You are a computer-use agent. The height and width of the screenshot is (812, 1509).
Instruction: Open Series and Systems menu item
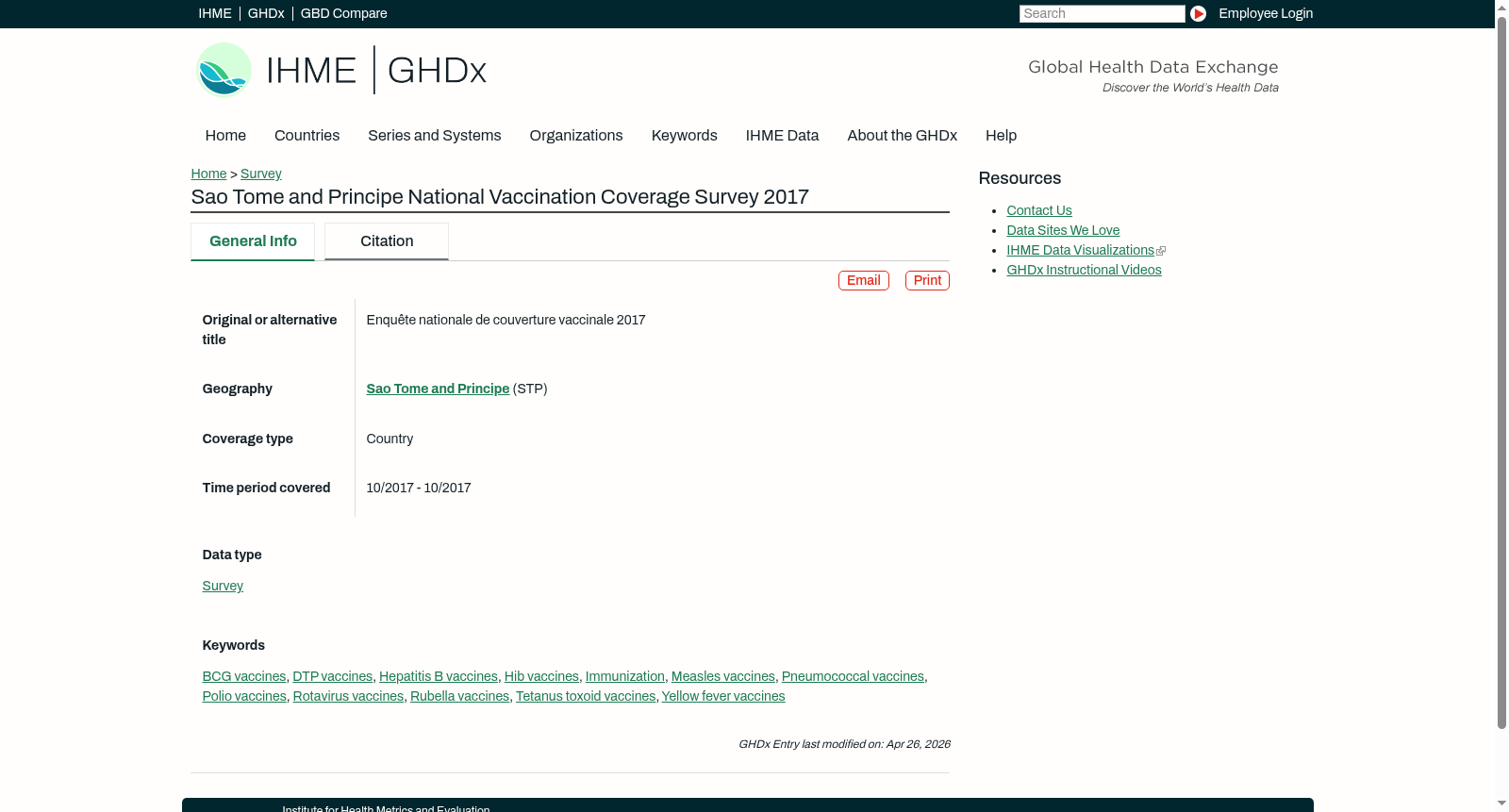coord(435,136)
